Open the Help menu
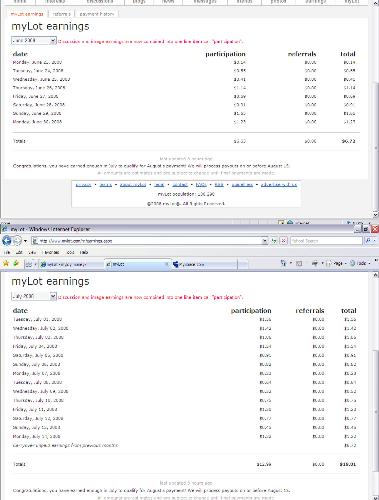The height and width of the screenshot is (500, 379). (84, 252)
